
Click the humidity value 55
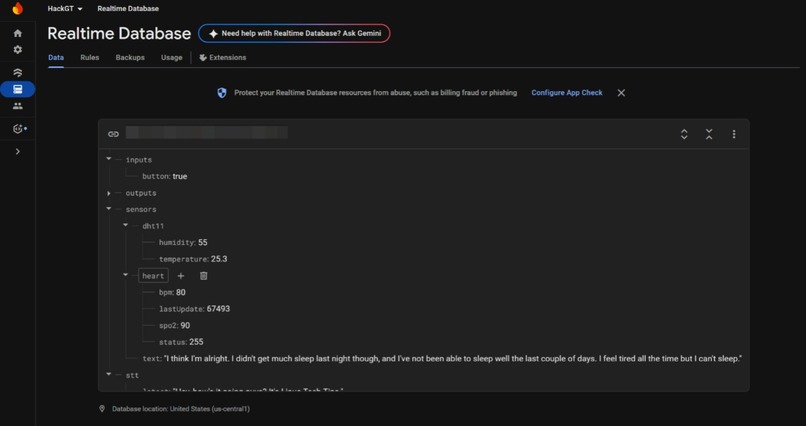203,243
